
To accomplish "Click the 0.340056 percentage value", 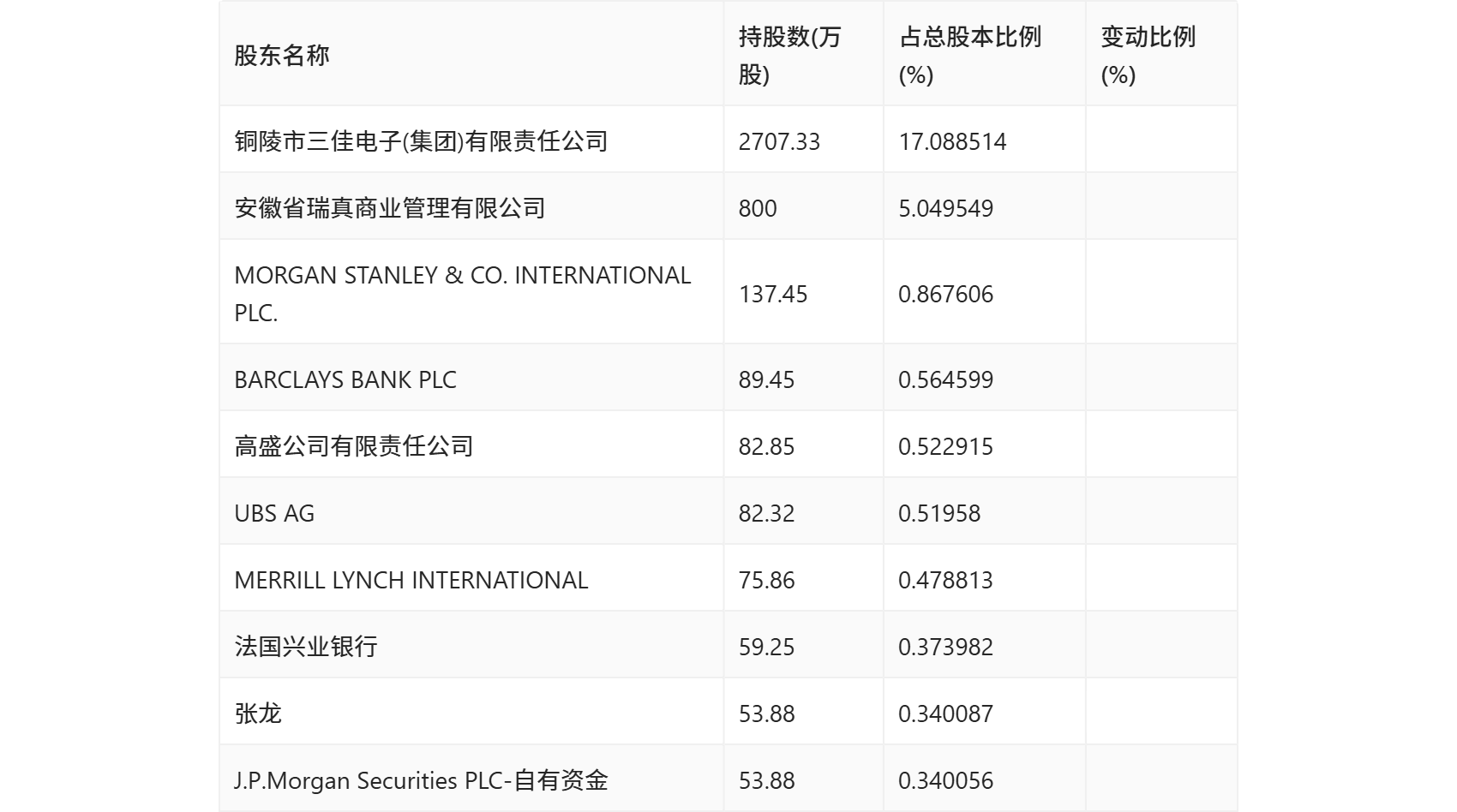I will click(x=945, y=780).
